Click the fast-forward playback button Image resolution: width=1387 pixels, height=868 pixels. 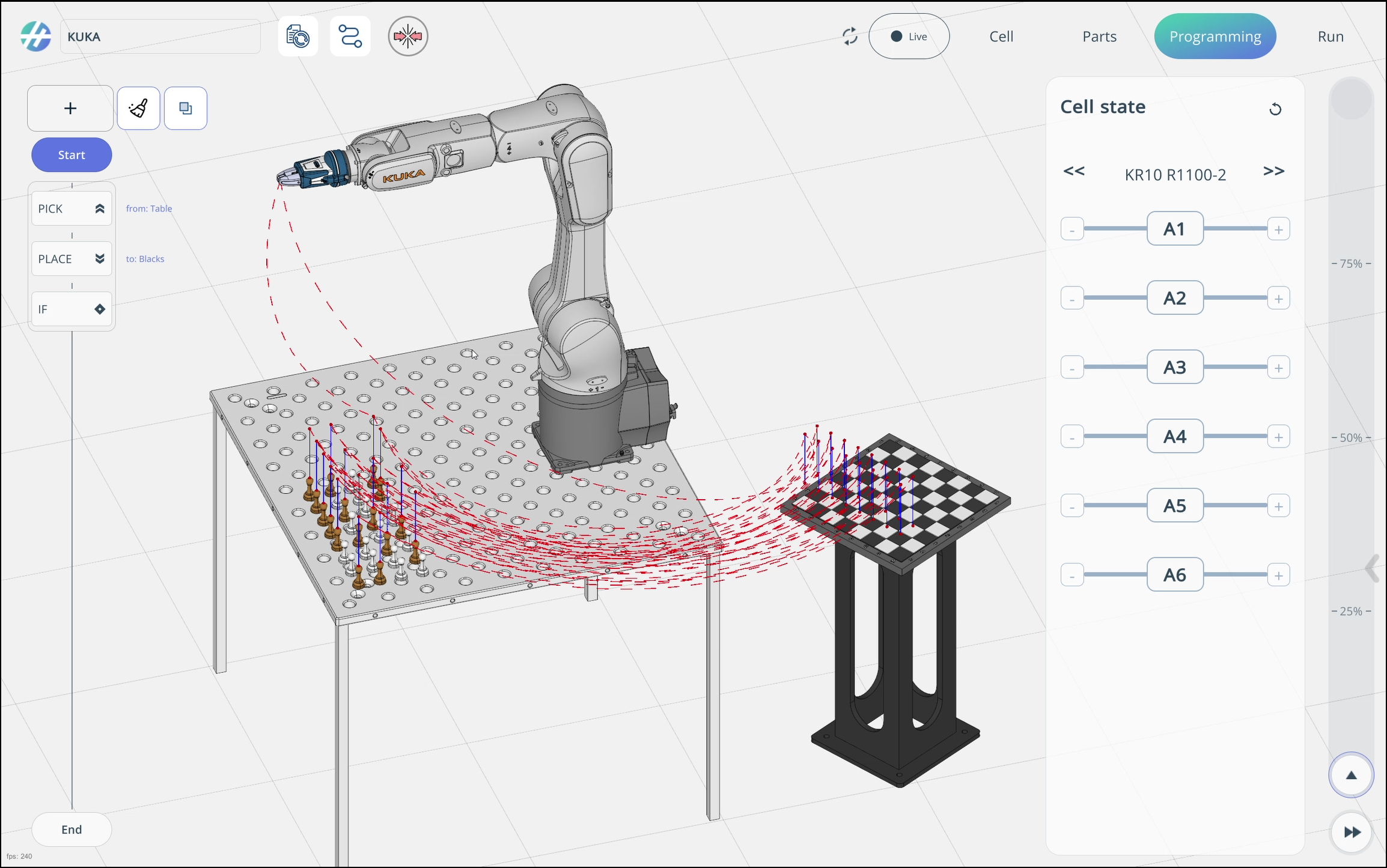tap(1352, 832)
